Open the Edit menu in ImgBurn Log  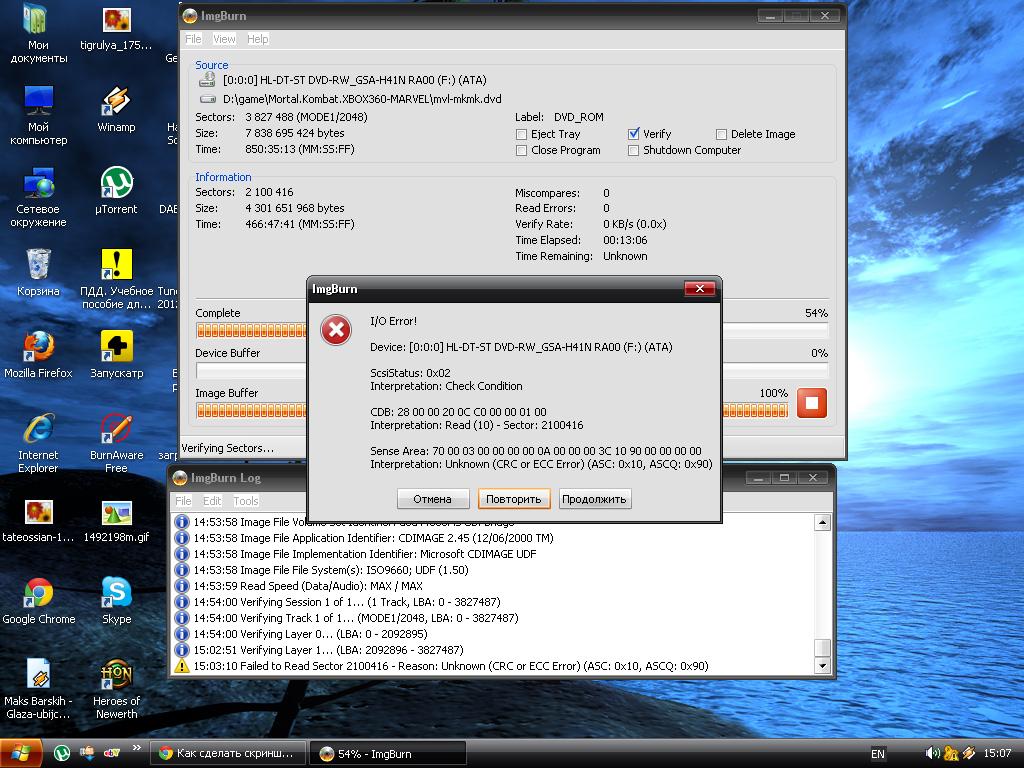212,501
